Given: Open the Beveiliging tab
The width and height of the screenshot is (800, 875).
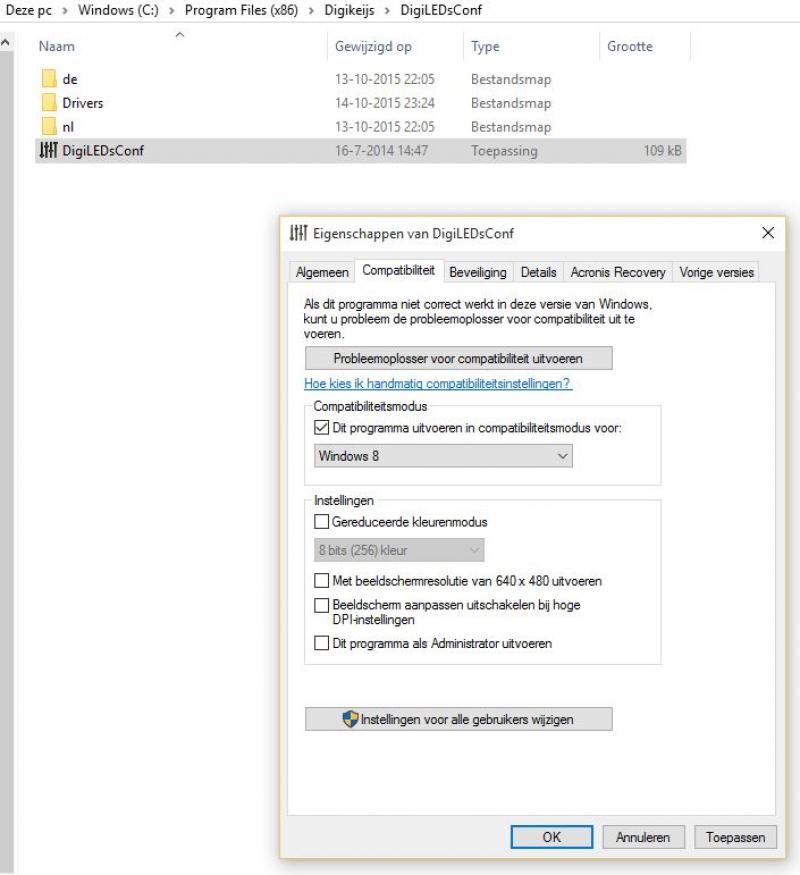Looking at the screenshot, I should pos(478,272).
